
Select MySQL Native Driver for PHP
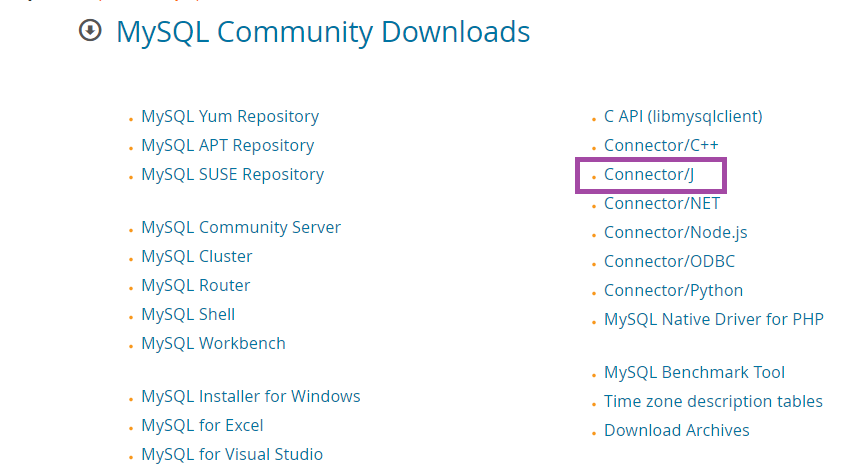point(713,320)
